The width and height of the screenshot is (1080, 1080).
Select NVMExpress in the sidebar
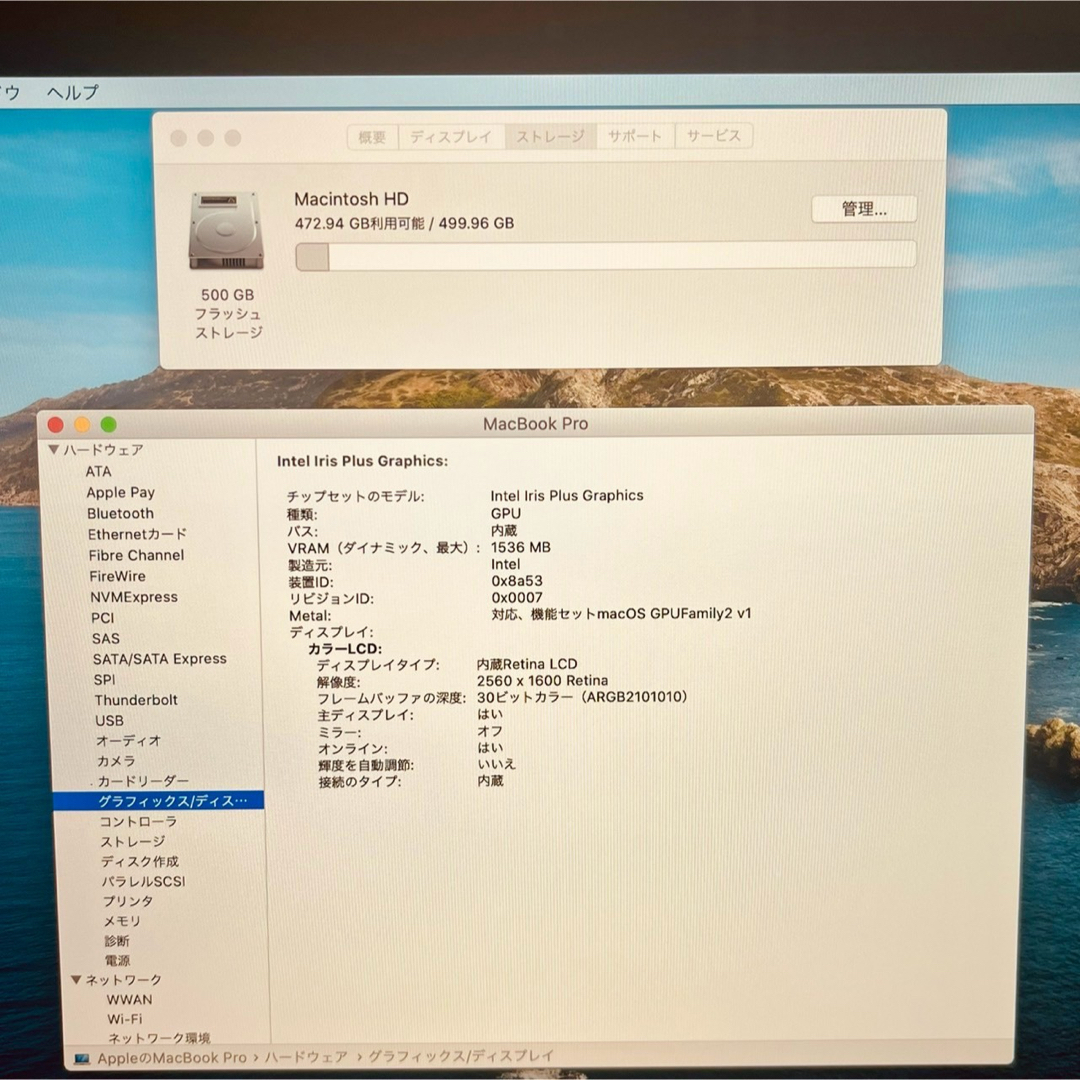click(134, 596)
